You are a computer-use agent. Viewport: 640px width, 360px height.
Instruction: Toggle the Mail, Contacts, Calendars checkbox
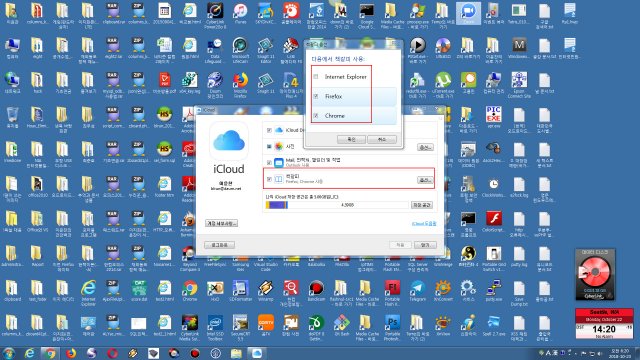(x=269, y=162)
